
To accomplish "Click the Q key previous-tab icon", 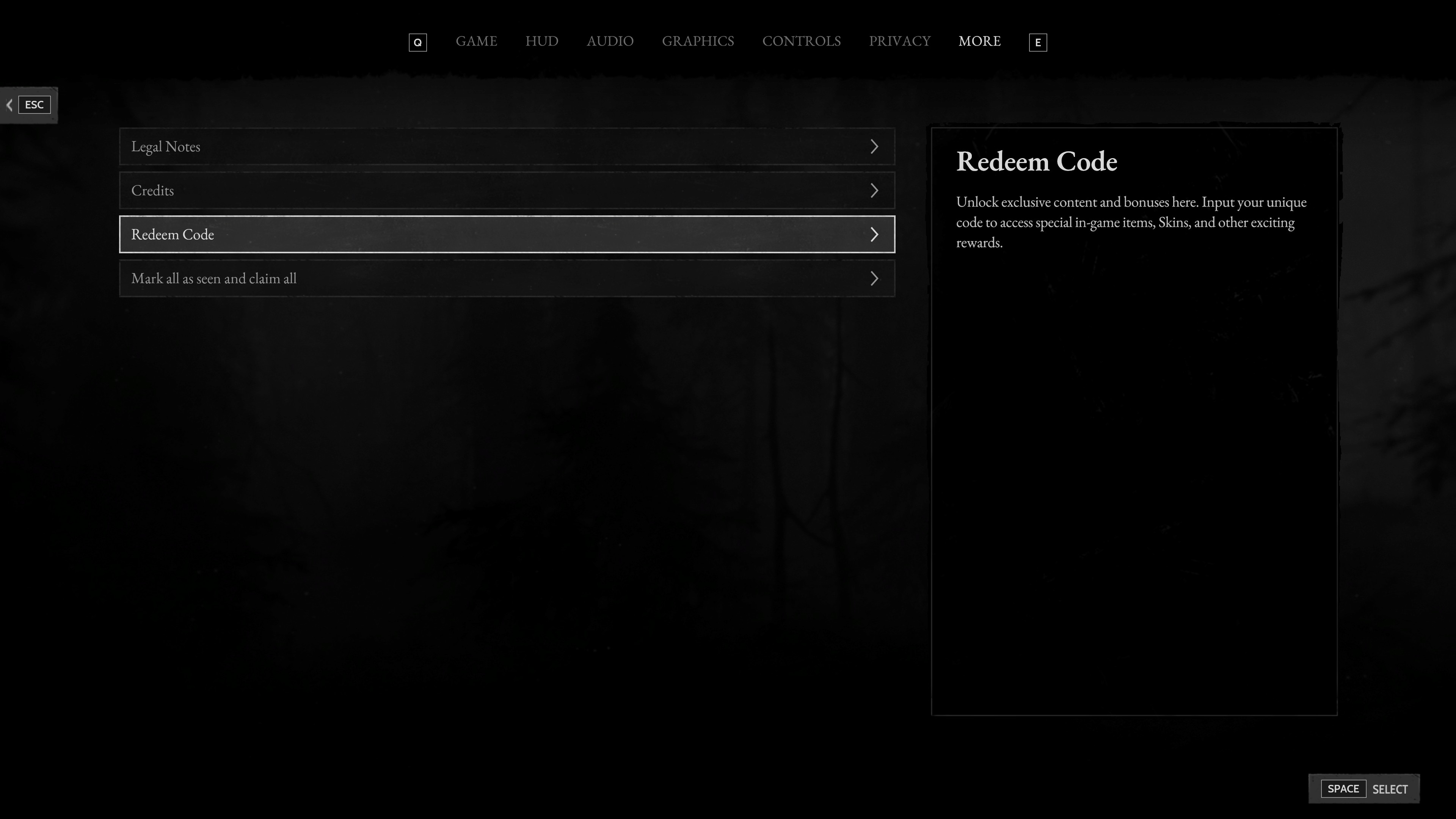I will click(418, 42).
